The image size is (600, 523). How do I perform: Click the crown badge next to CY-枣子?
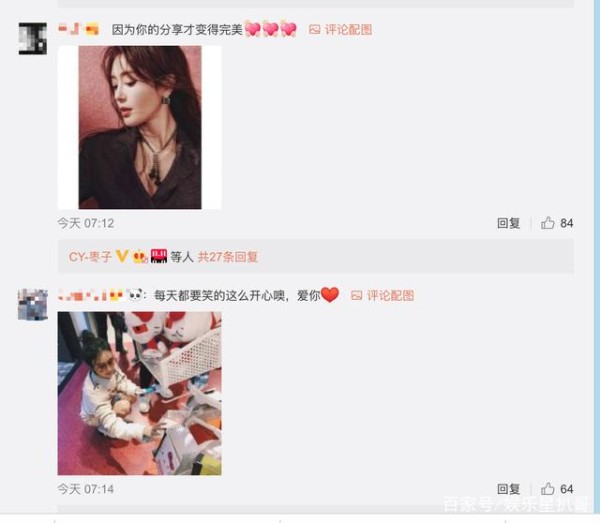click(140, 257)
